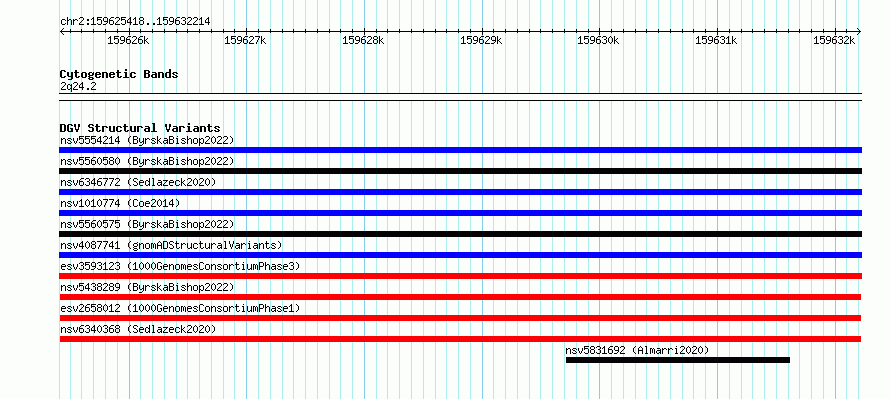
Task: Click the 159629k ruler position
Action: coord(481,40)
